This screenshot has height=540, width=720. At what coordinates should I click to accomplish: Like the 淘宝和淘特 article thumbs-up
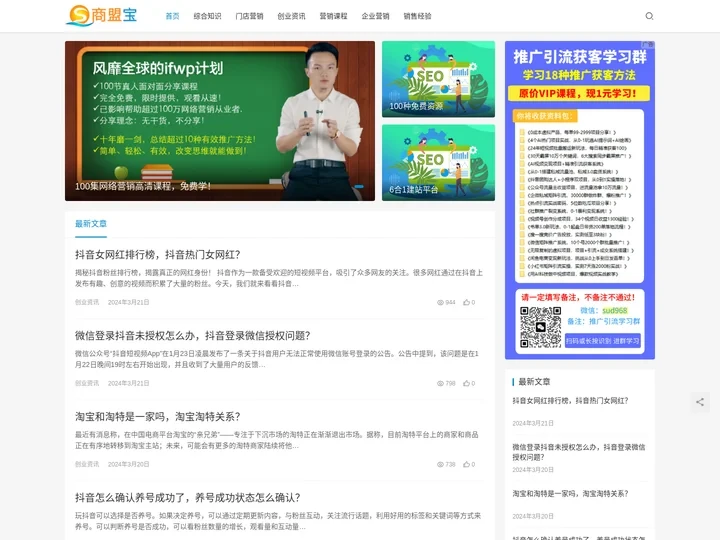[467, 464]
